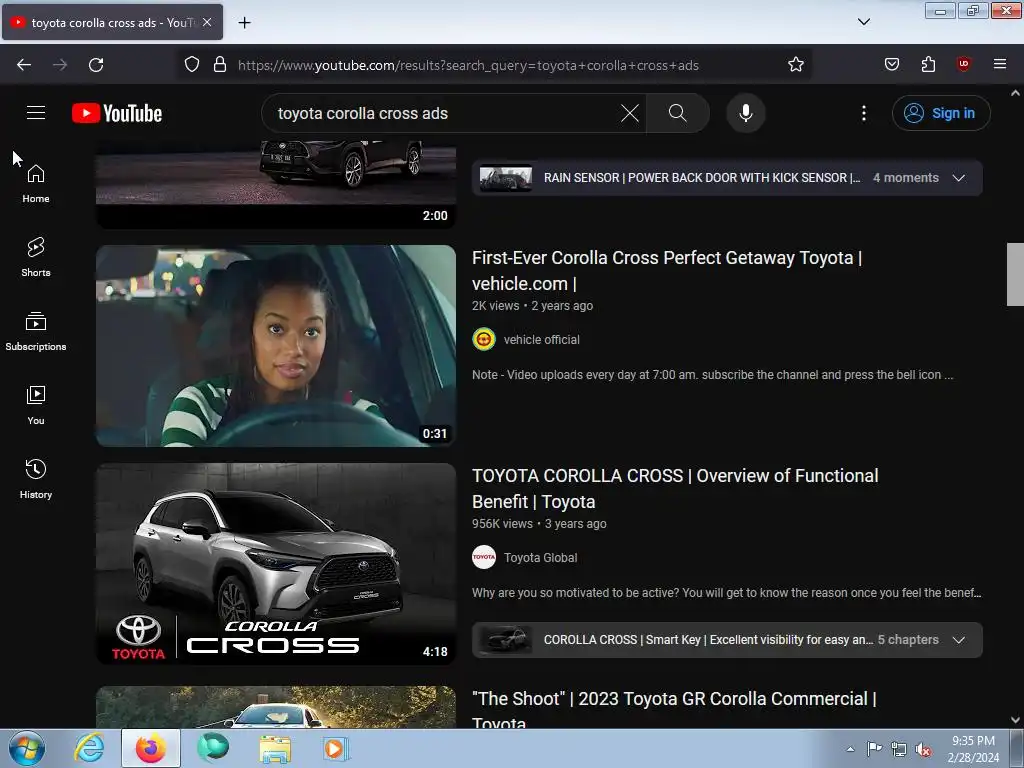Image resolution: width=1024 pixels, height=768 pixels.
Task: List all tabs dropdown arrow
Action: coord(863,22)
